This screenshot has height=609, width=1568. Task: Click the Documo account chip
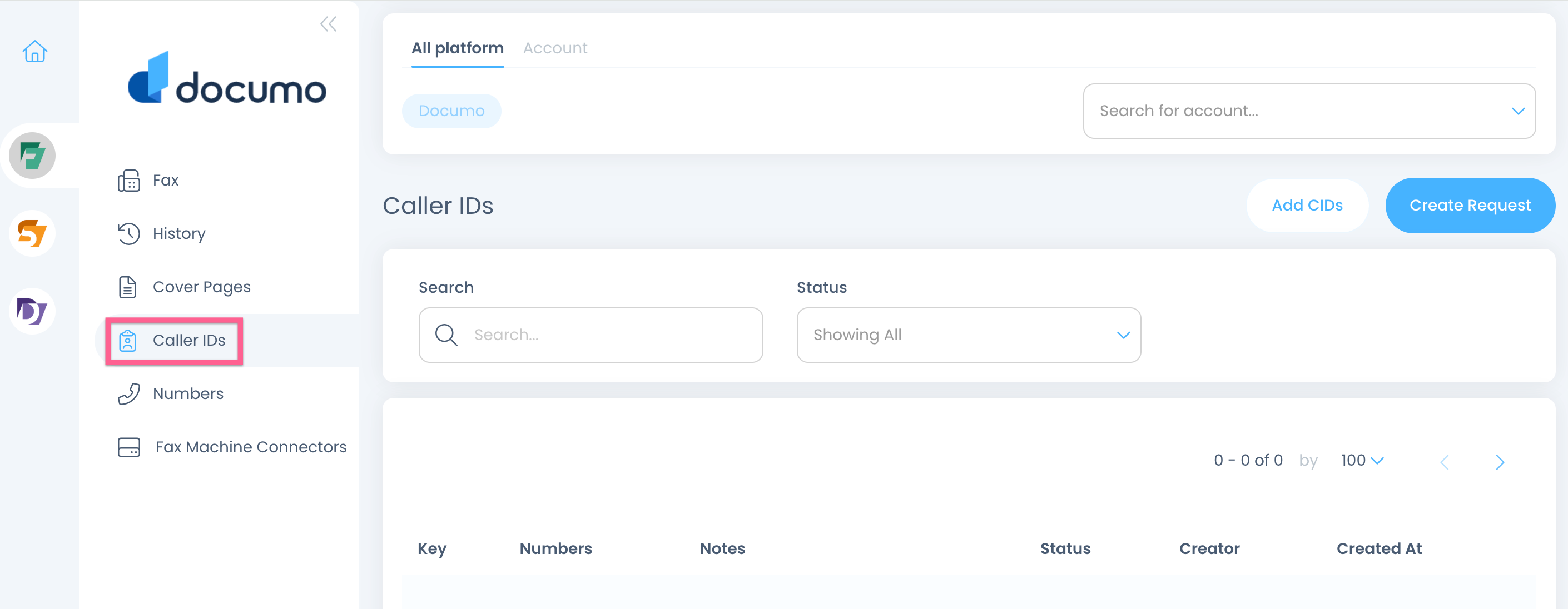click(x=451, y=111)
